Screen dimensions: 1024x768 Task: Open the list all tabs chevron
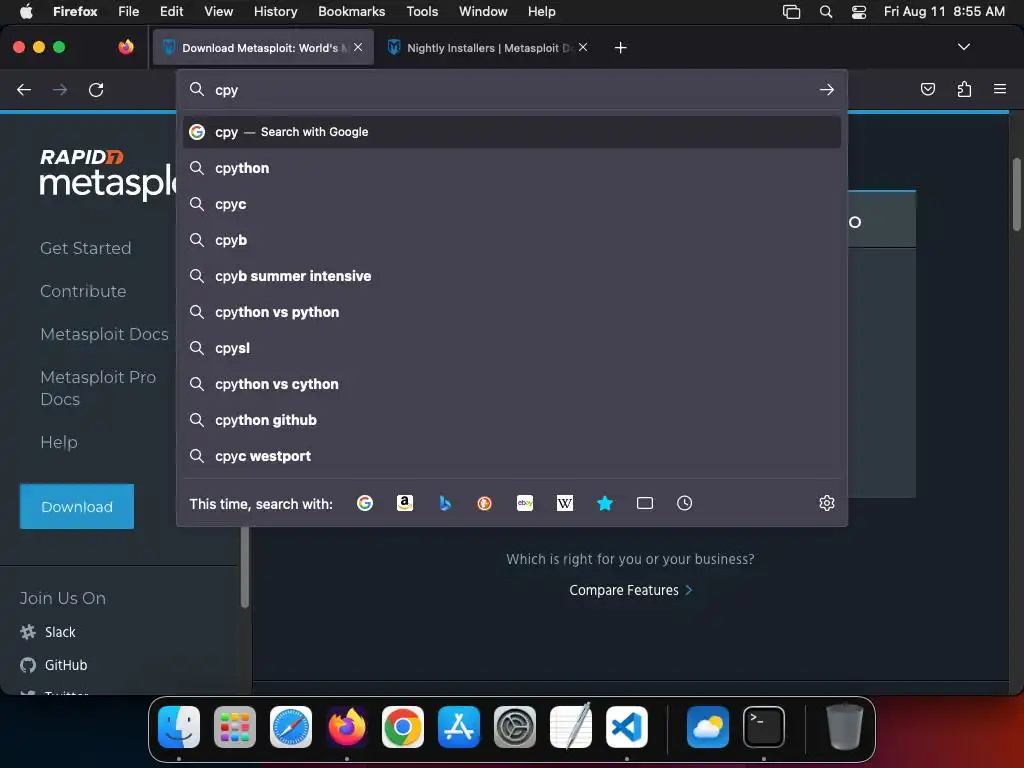click(x=963, y=47)
